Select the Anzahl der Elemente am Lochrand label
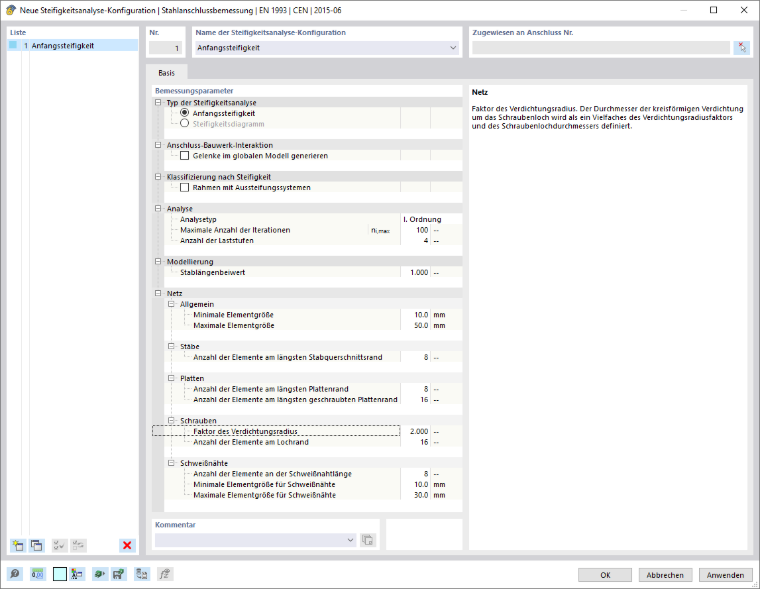 pyautogui.click(x=251, y=442)
